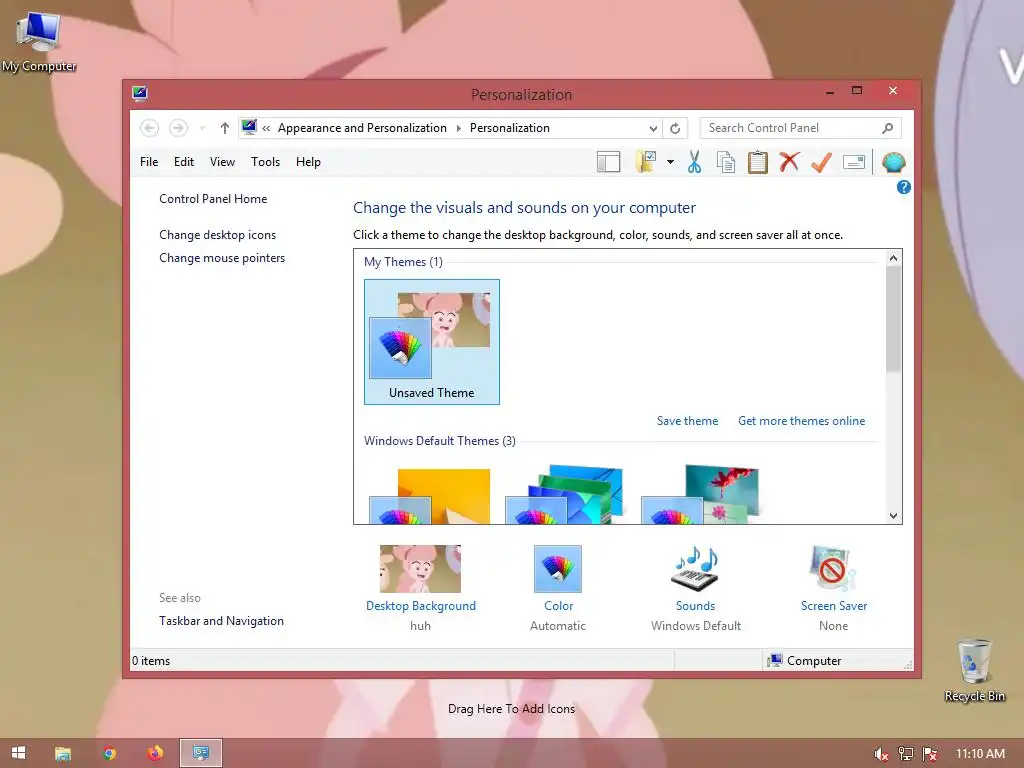Click the Personalization breadcrumb segment
Image resolution: width=1024 pixels, height=768 pixels.
tap(509, 128)
